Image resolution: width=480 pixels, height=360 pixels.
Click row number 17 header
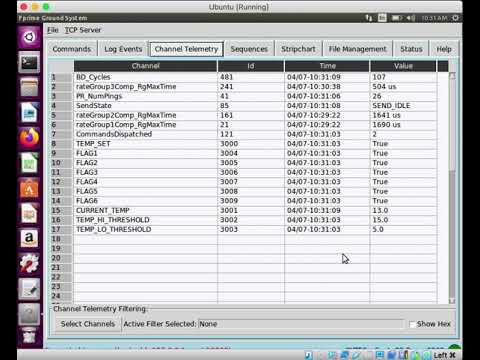[x=61, y=229]
